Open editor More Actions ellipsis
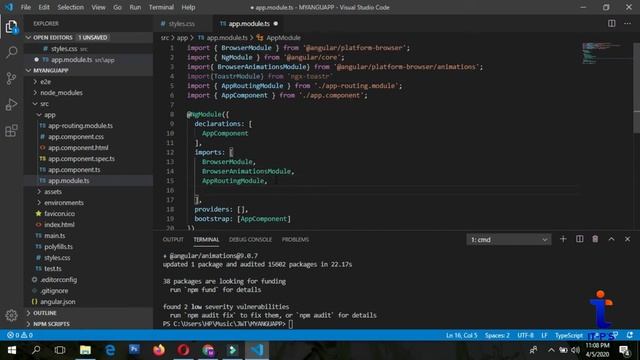This screenshot has width=640, height=360. (x=627, y=24)
